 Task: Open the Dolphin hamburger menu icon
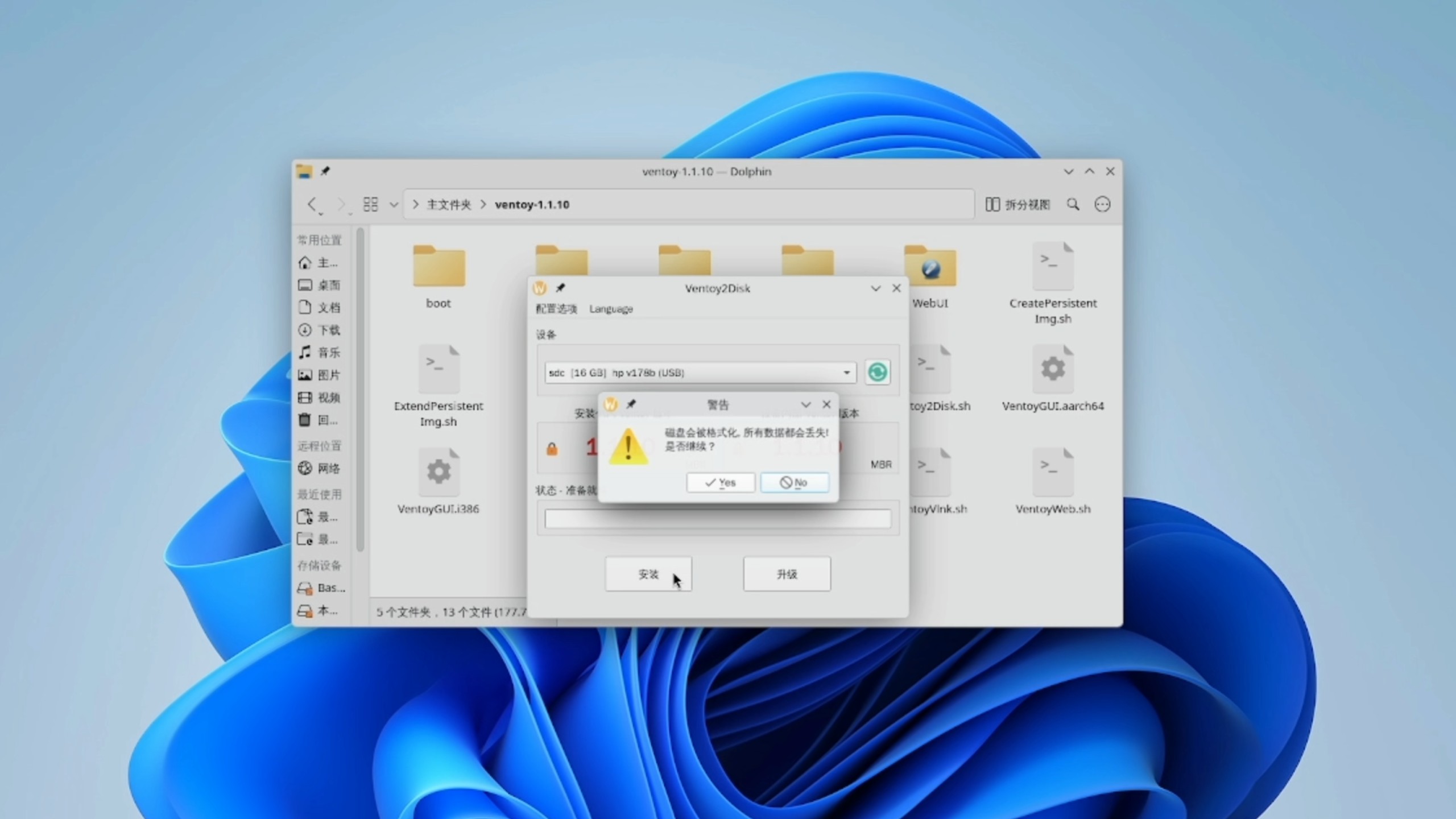pos(1102,204)
